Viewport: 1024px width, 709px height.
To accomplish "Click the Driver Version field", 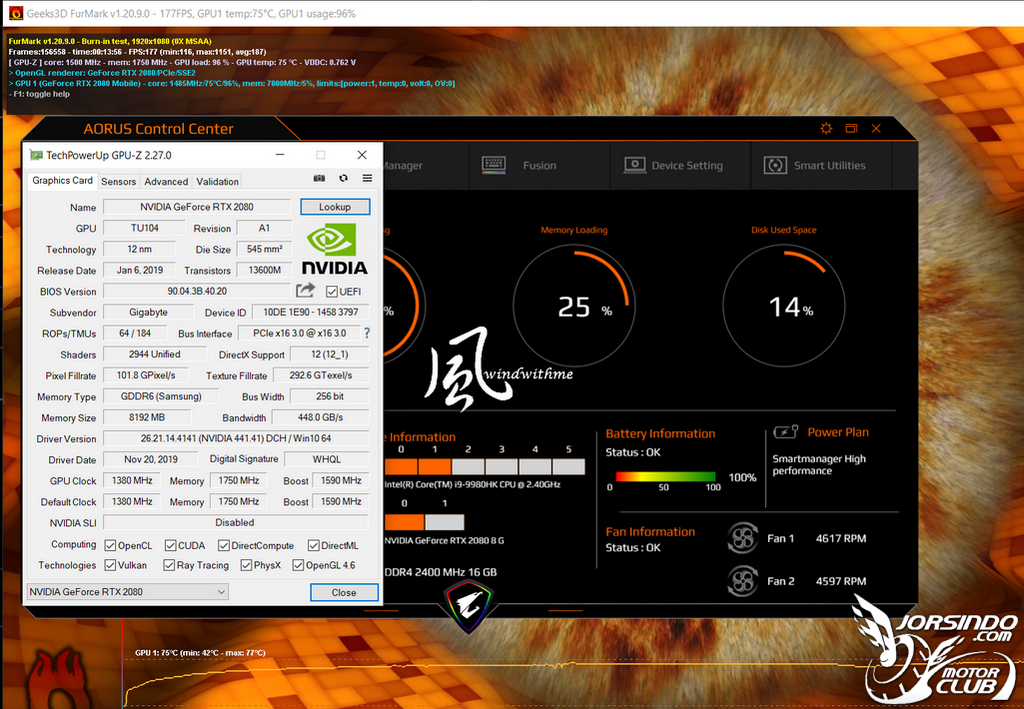I will [236, 438].
